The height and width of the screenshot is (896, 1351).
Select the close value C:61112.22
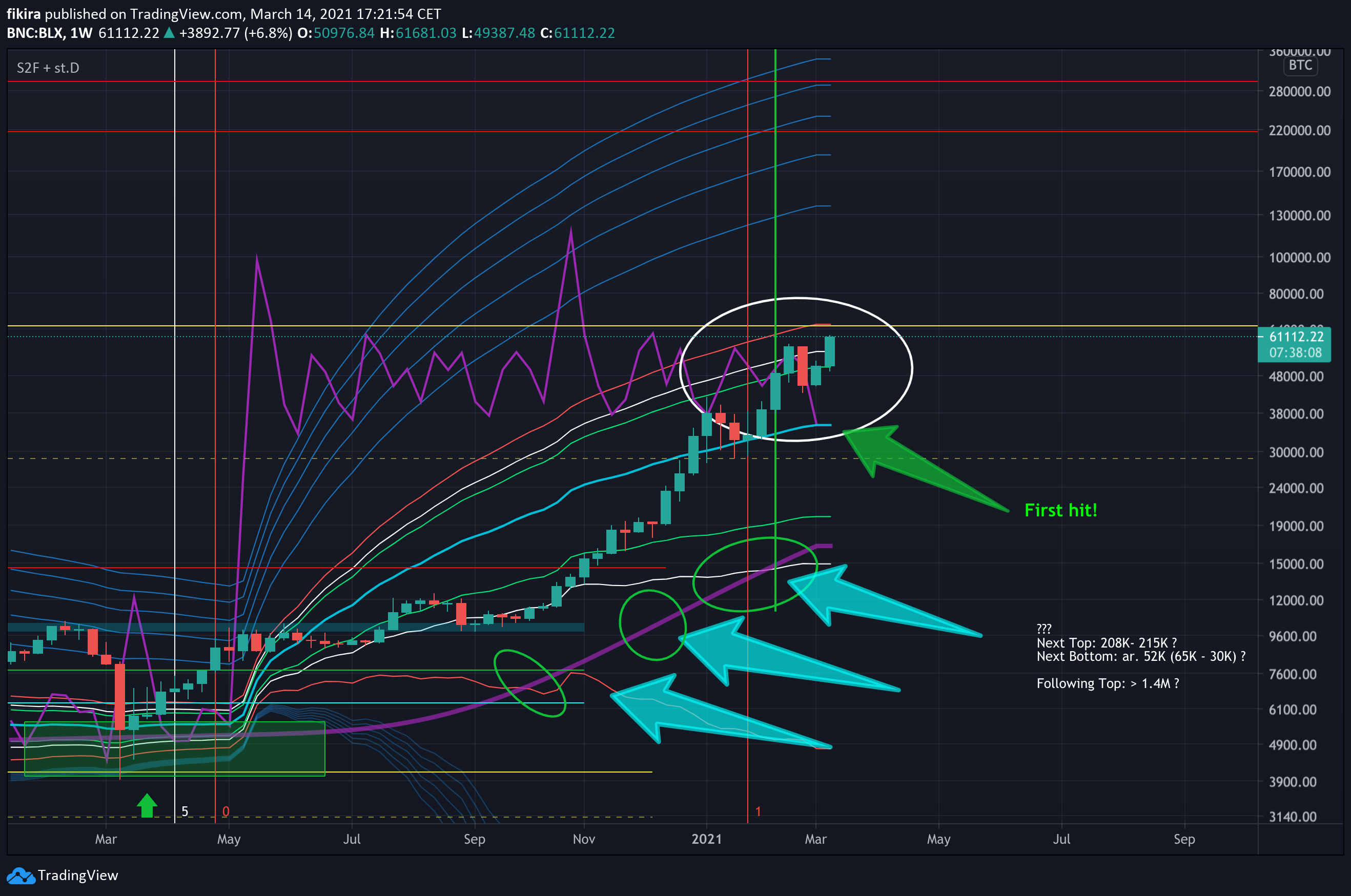click(578, 33)
